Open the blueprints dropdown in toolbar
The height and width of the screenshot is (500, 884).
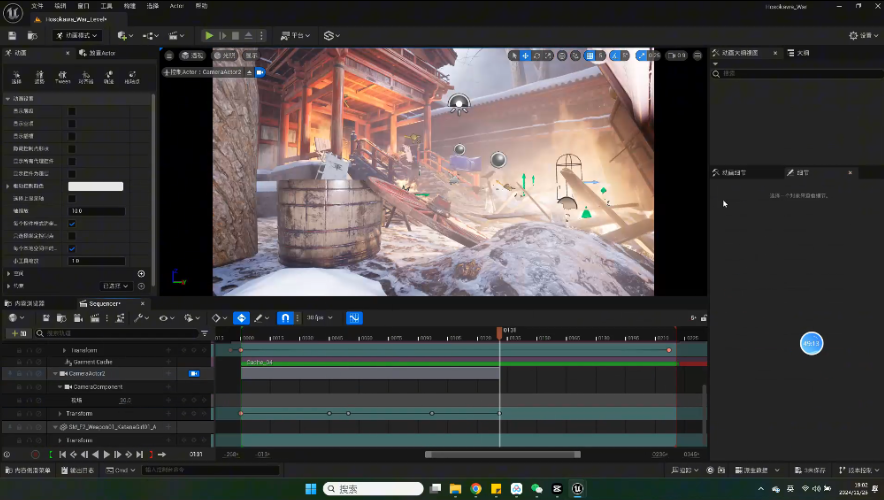pos(151,36)
